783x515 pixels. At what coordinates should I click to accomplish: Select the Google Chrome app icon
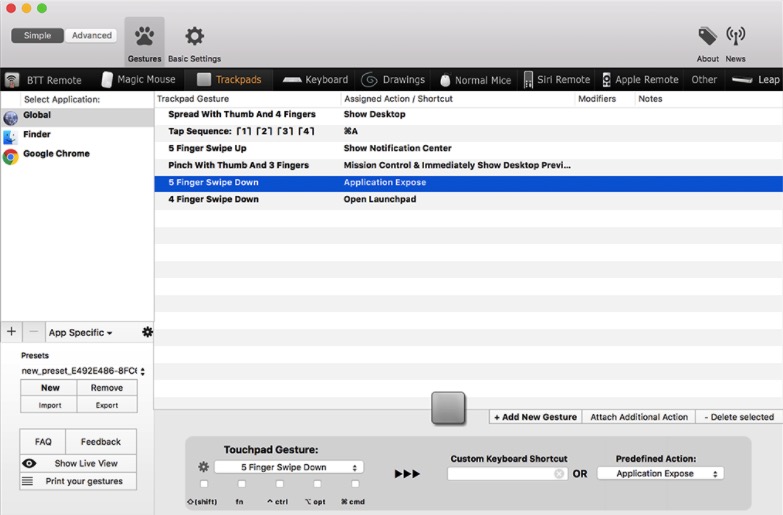pyautogui.click(x=10, y=157)
